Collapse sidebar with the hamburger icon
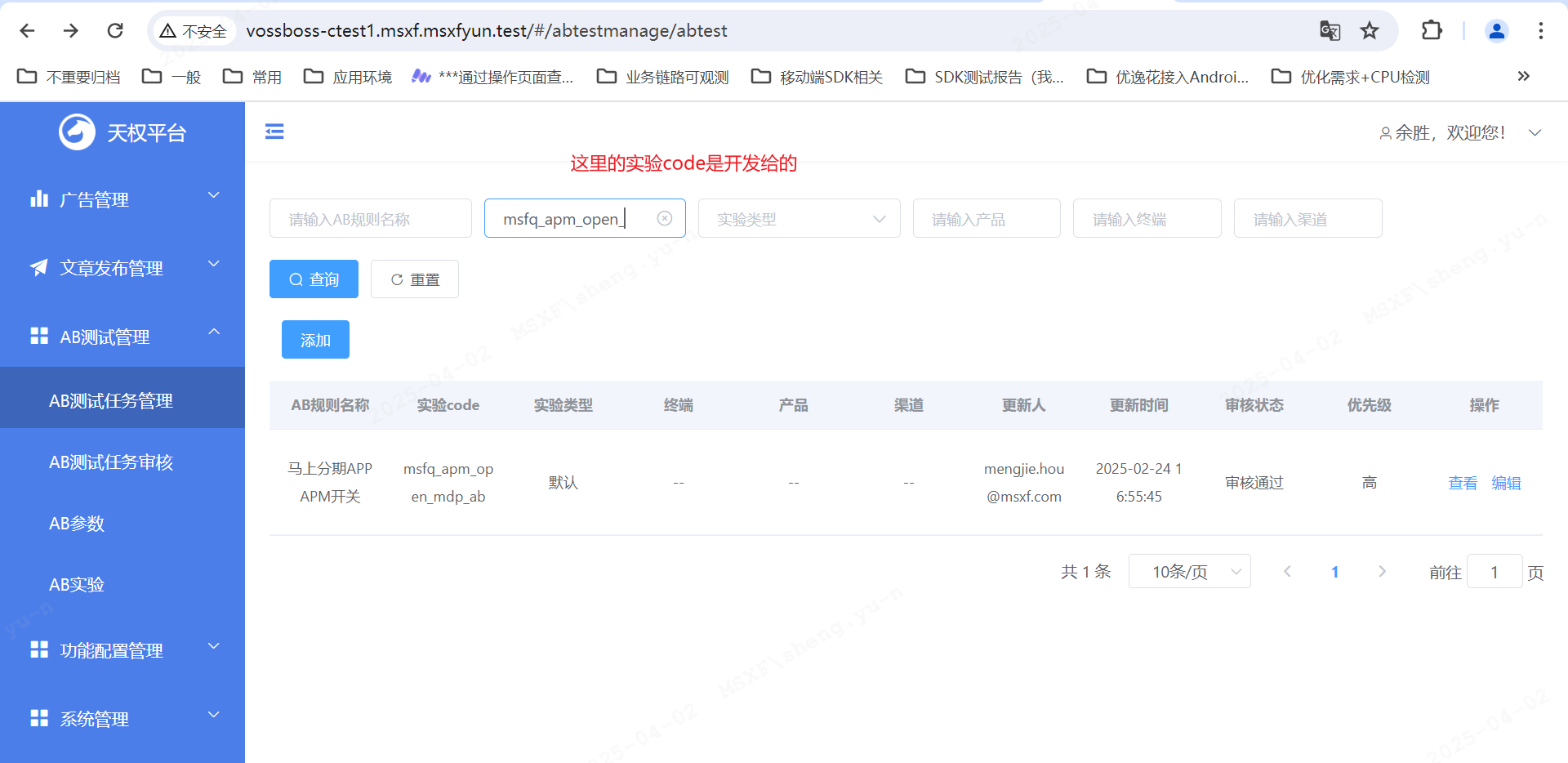The image size is (1568, 763). [274, 132]
